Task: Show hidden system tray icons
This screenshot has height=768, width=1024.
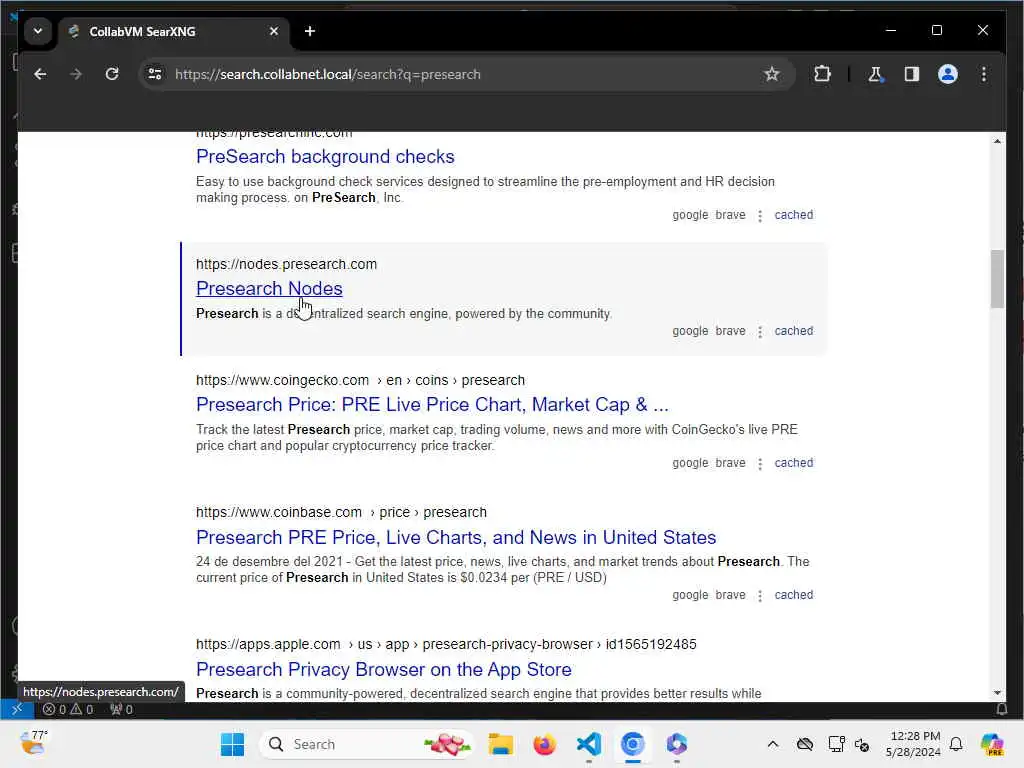Action: pyautogui.click(x=773, y=744)
